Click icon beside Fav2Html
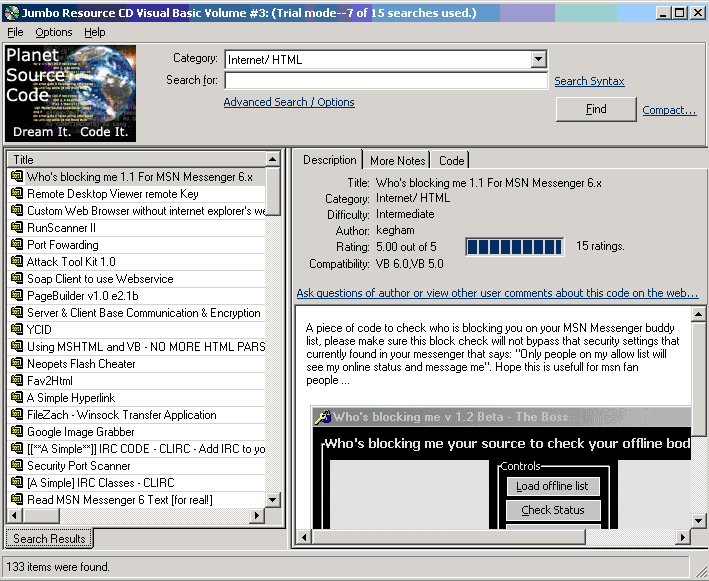This screenshot has height=581, width=709. (x=17, y=380)
